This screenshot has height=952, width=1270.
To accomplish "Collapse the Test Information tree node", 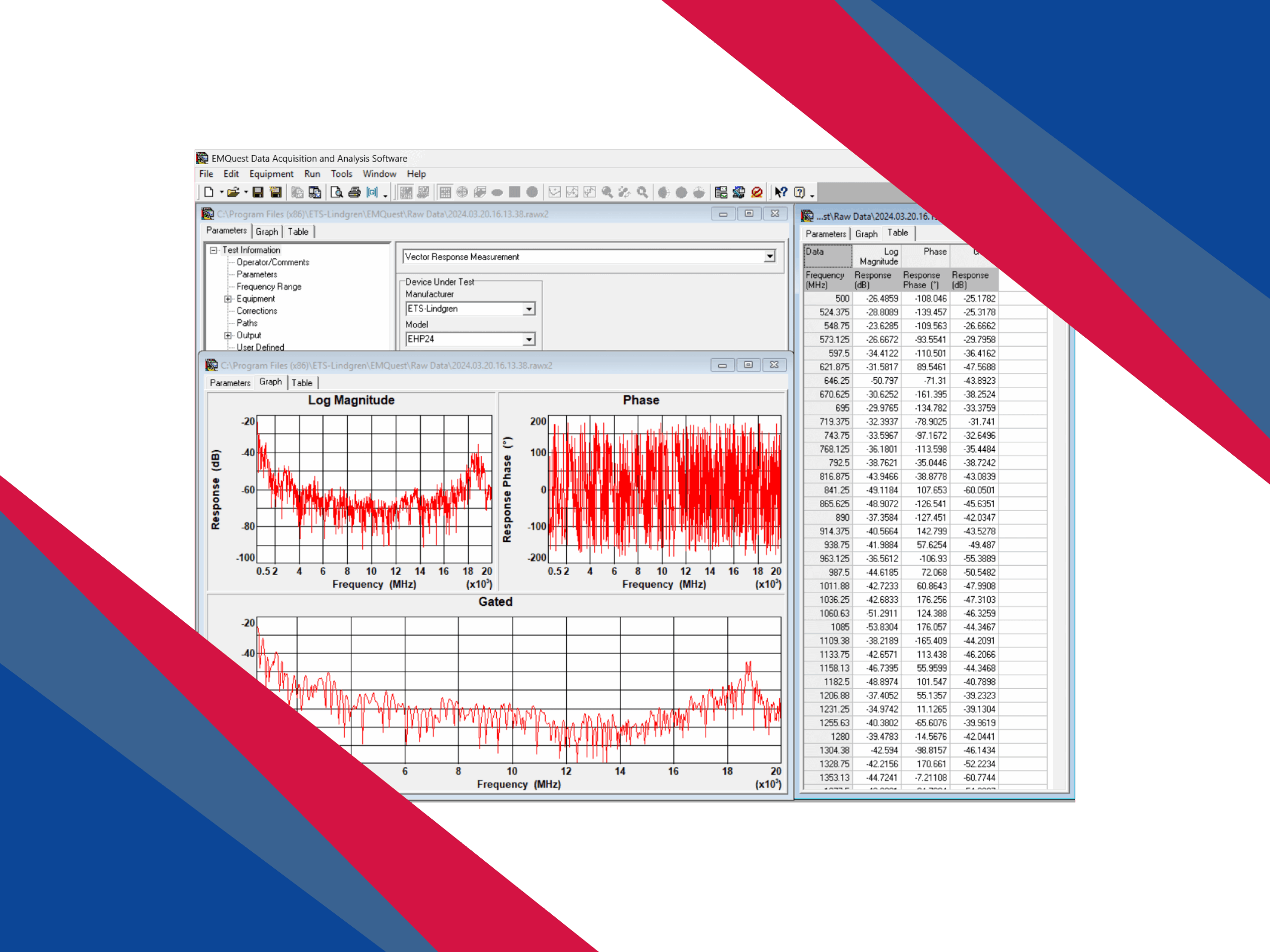I will 214,250.
